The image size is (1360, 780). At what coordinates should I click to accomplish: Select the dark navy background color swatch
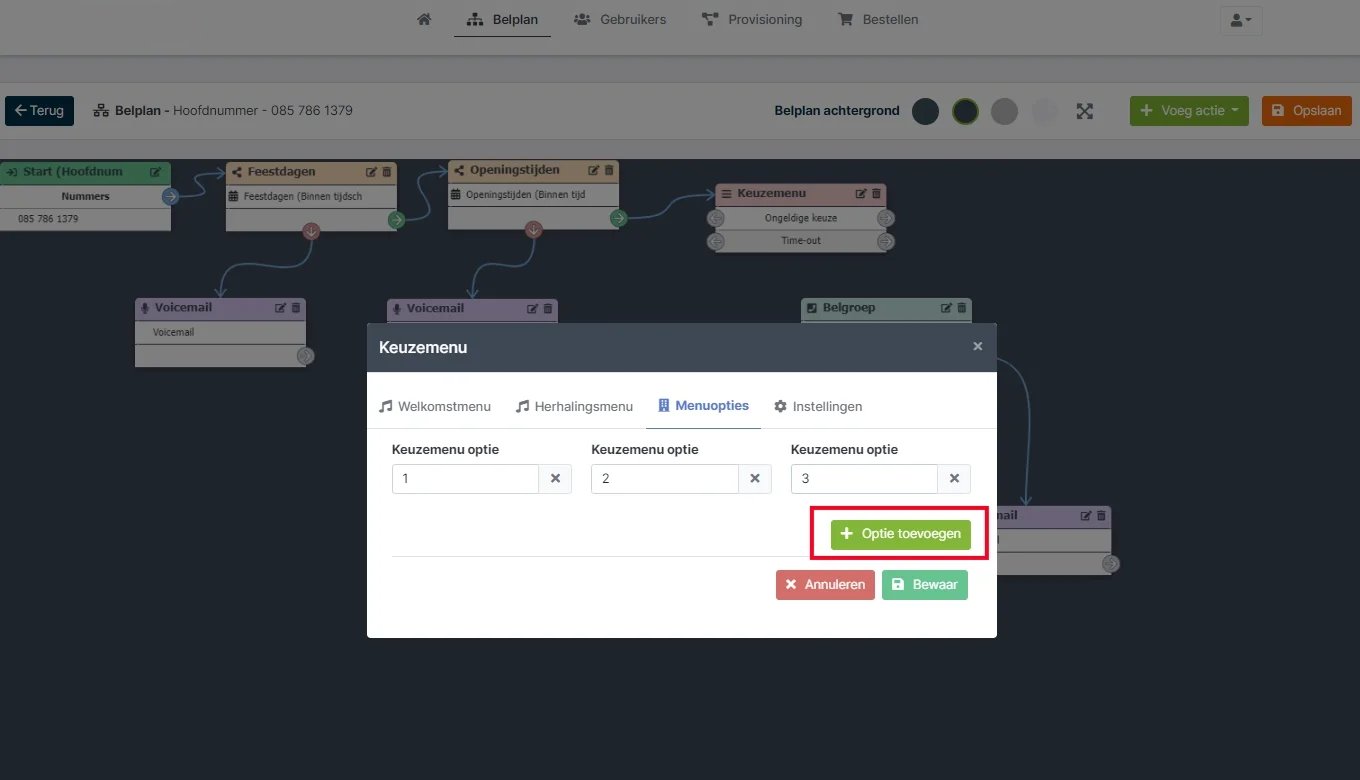(x=925, y=111)
